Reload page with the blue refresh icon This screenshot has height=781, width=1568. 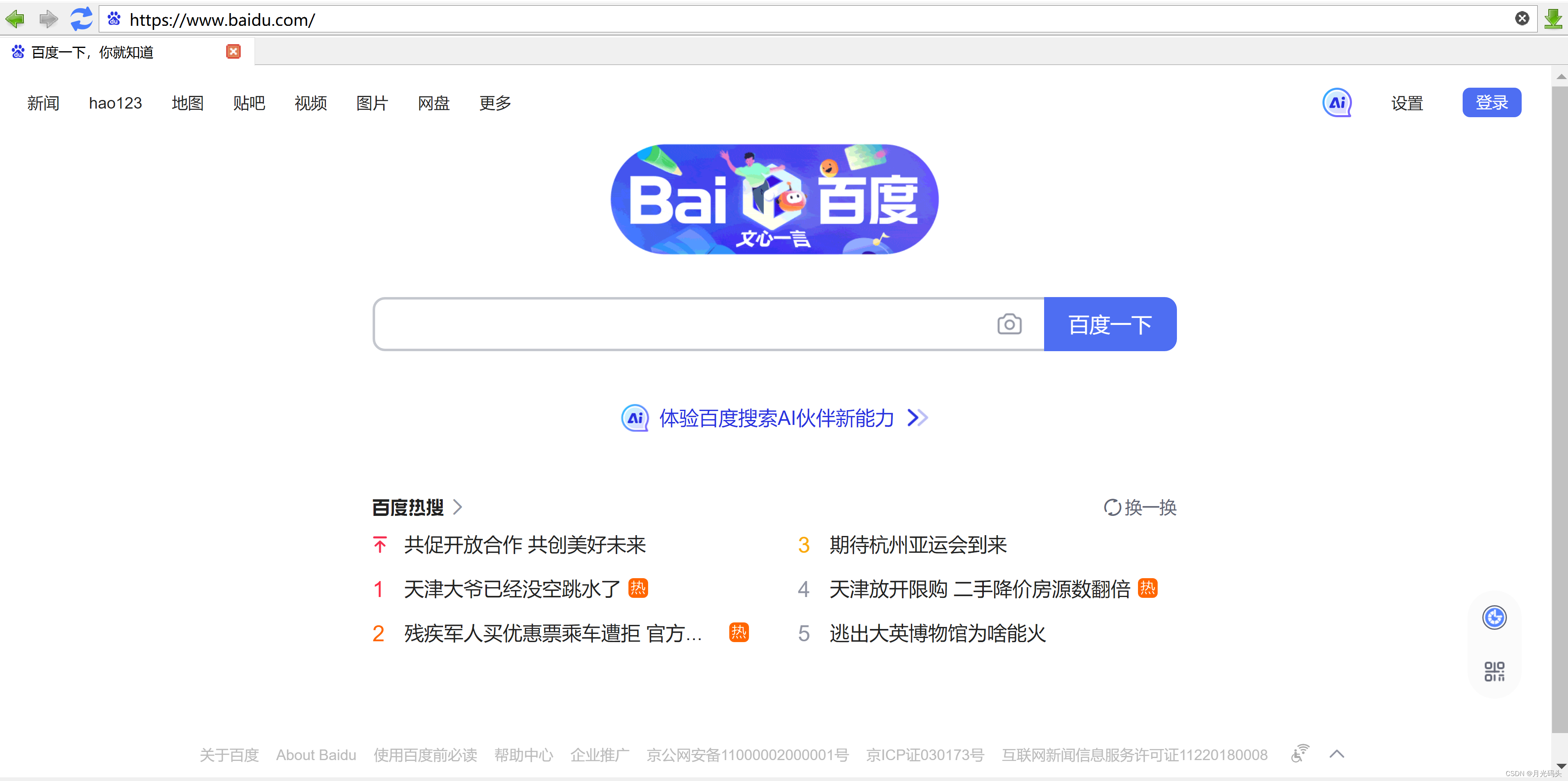tap(81, 19)
